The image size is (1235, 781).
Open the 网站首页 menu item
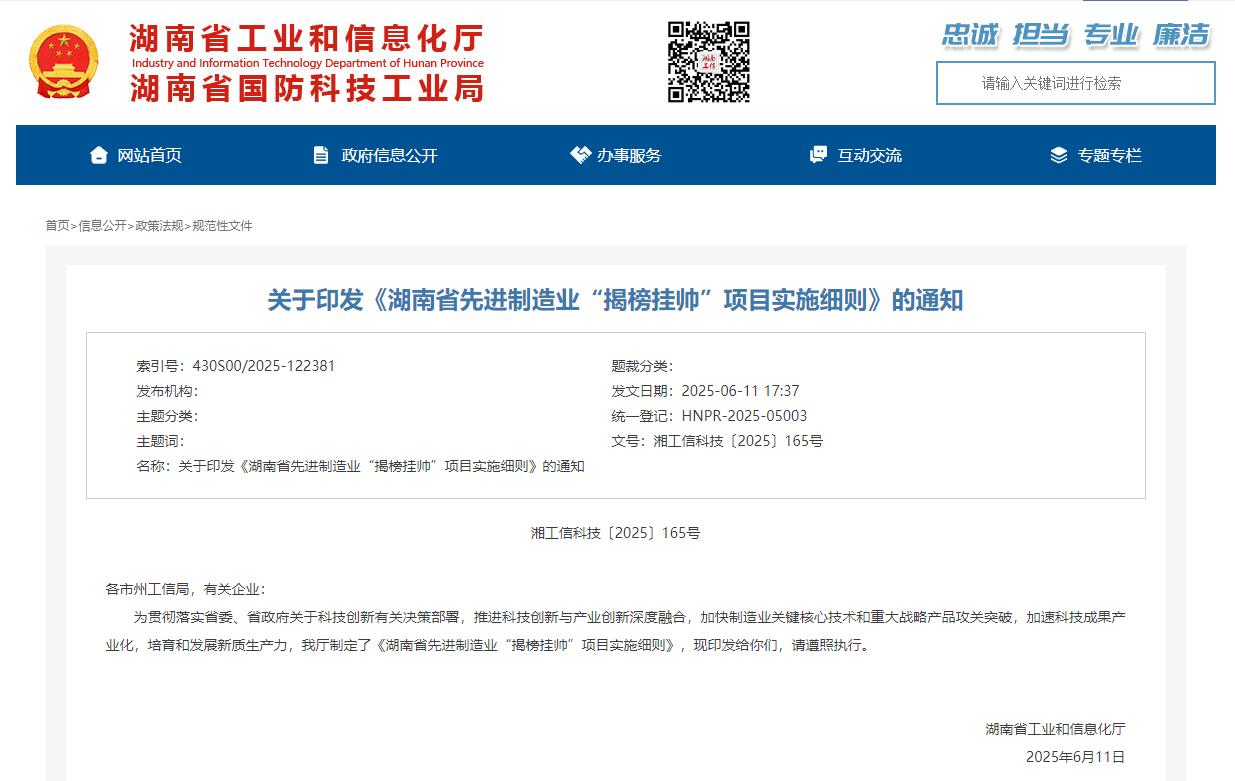(x=149, y=155)
